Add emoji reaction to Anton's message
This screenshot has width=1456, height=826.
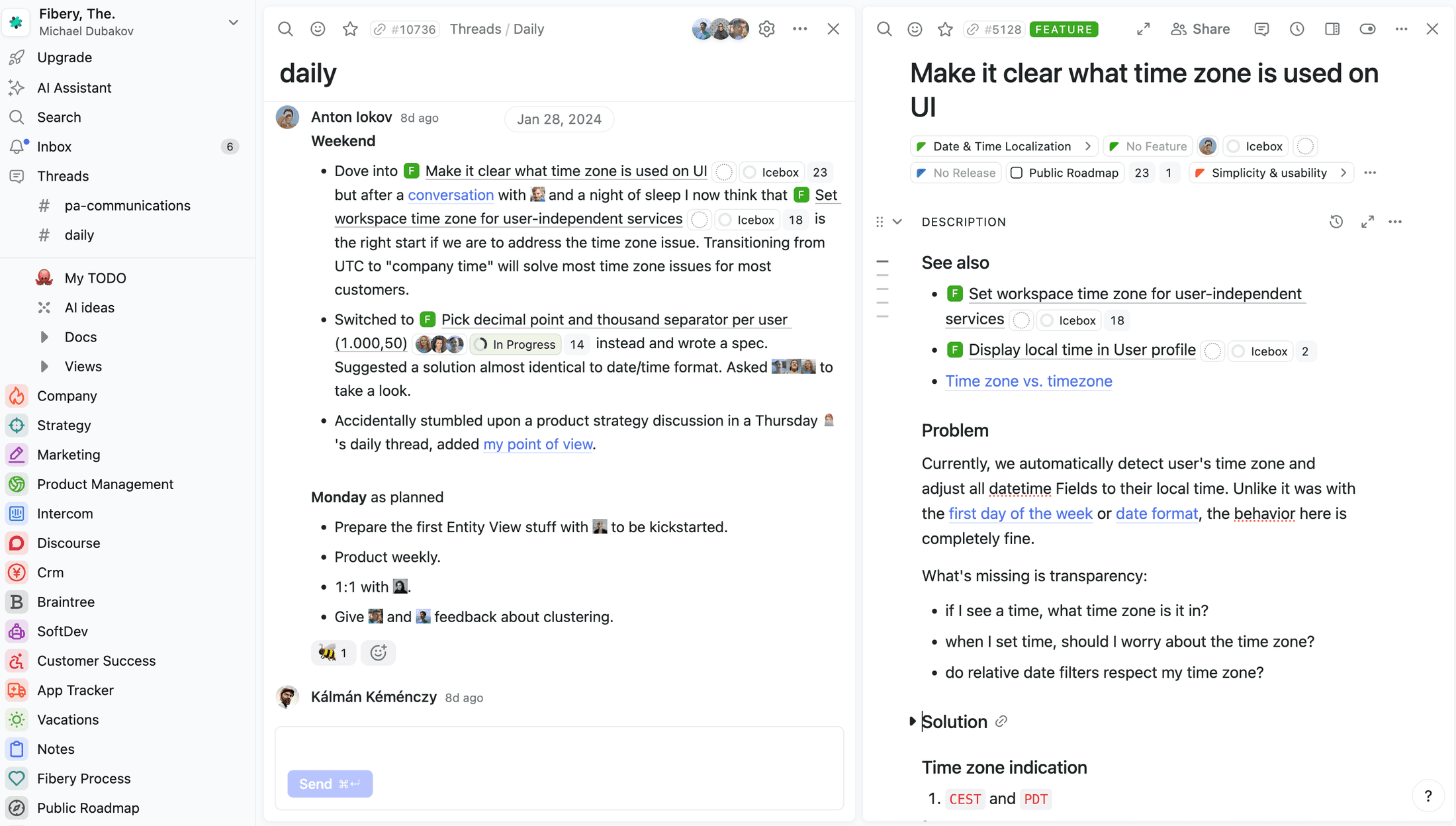(378, 653)
